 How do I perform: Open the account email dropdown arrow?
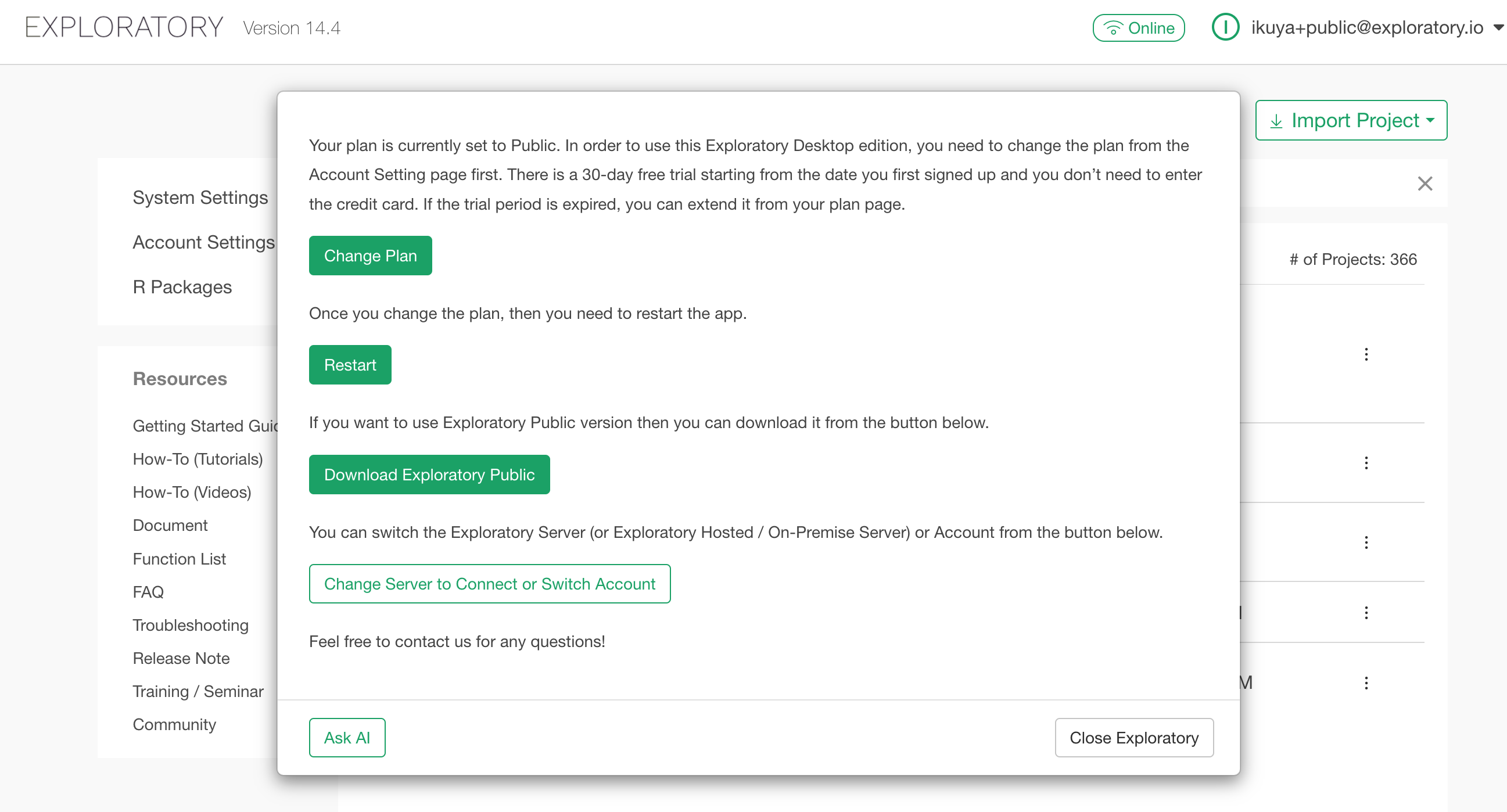1498,27
